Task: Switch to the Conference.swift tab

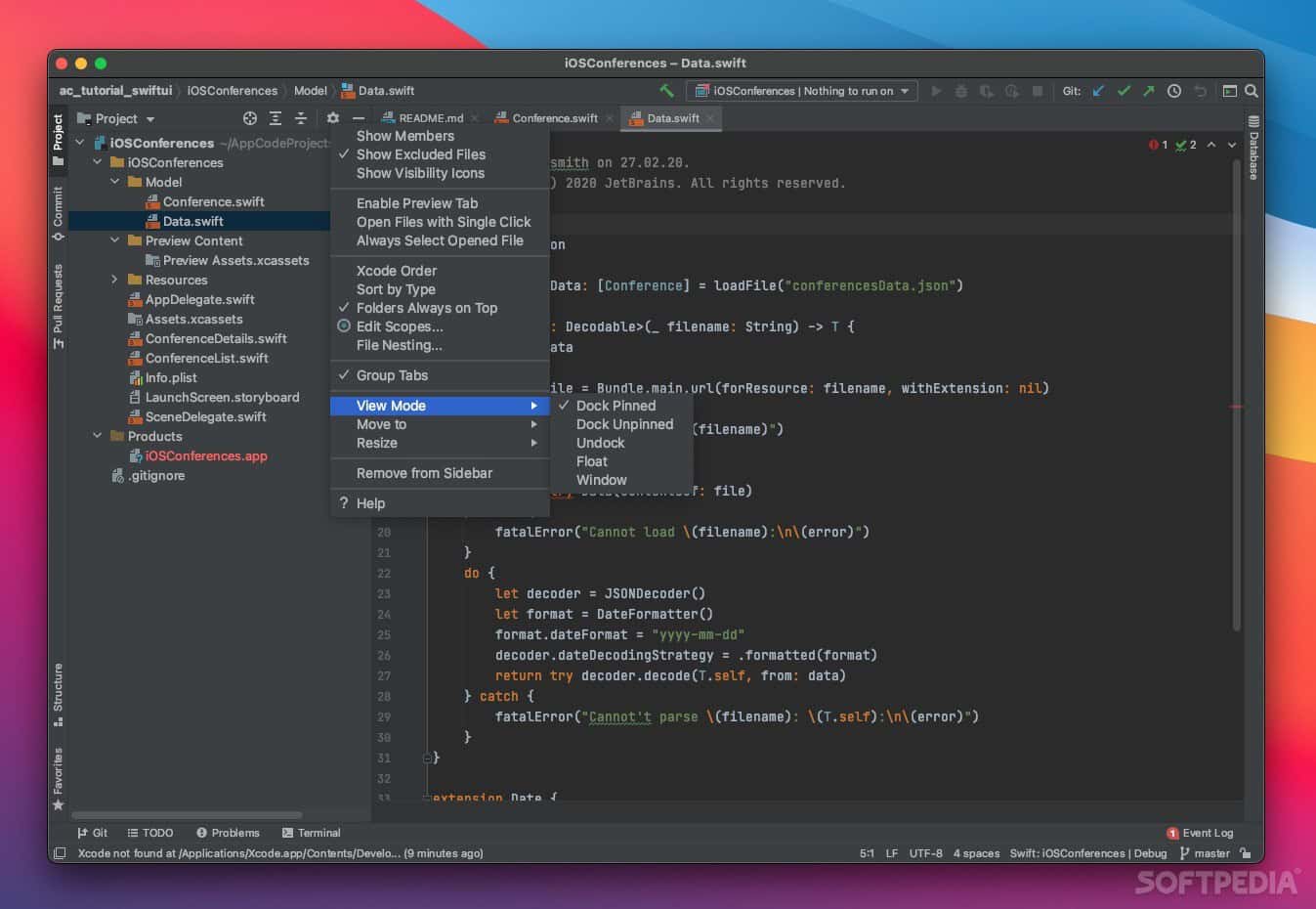Action: pyautogui.click(x=555, y=118)
